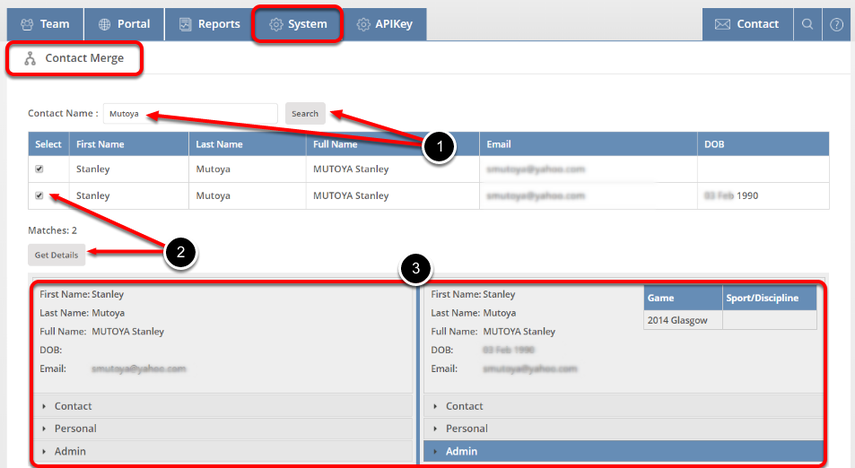Click the First Name column header
Image resolution: width=855 pixels, height=468 pixels.
(x=129, y=144)
